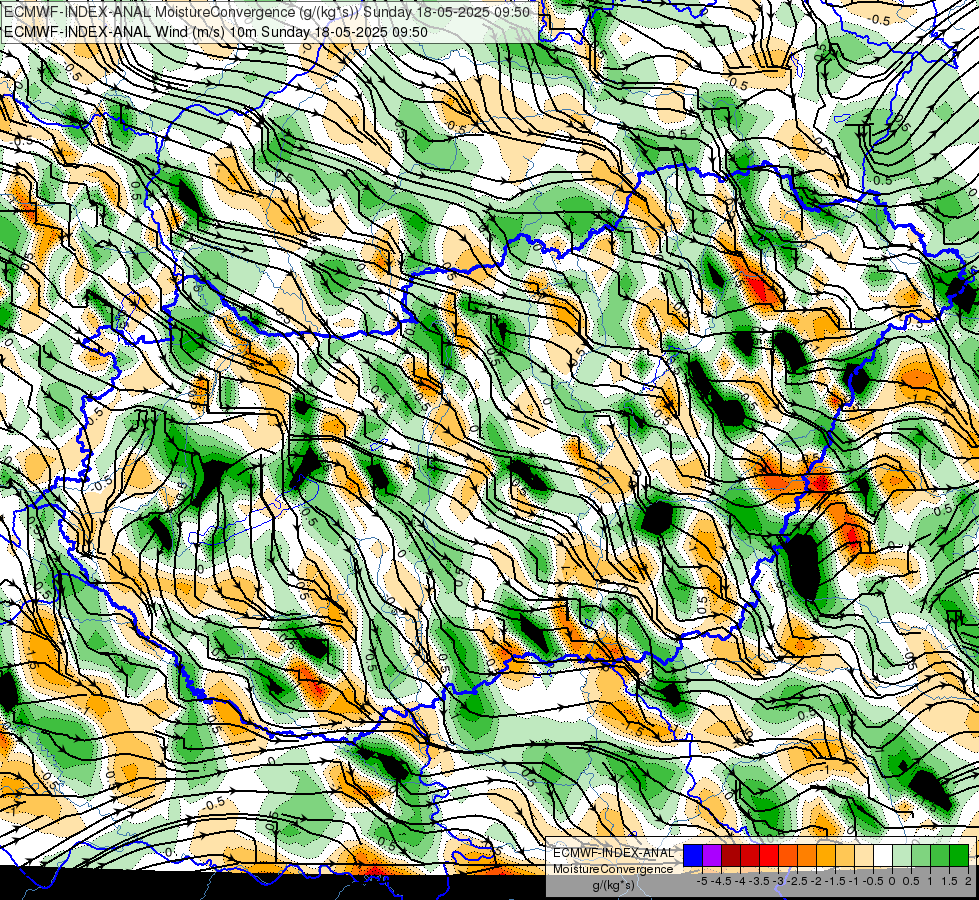
Task: Click the "-5" legend scale label
Action: [x=702, y=881]
